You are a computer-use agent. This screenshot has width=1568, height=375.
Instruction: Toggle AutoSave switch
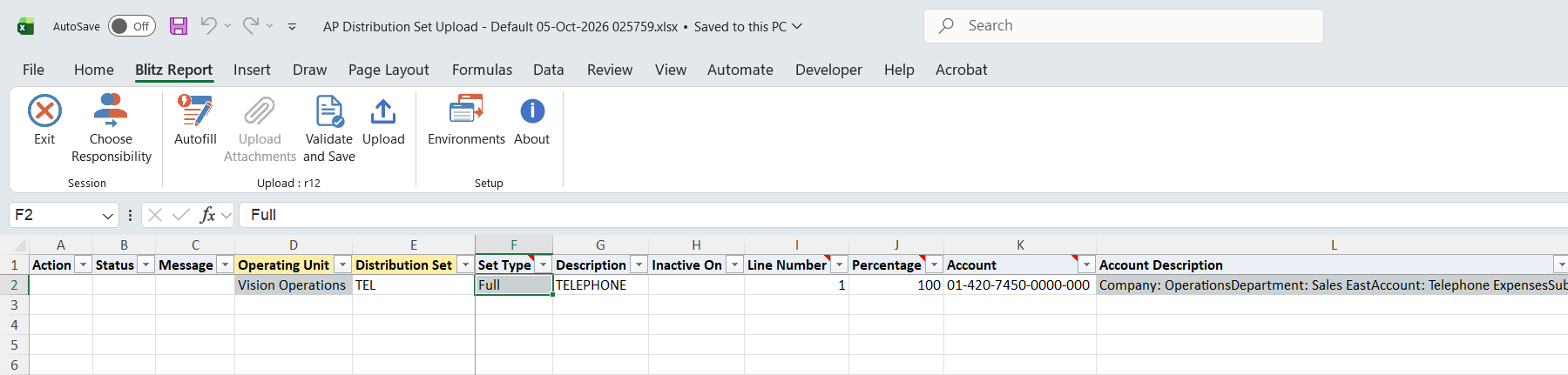click(132, 26)
